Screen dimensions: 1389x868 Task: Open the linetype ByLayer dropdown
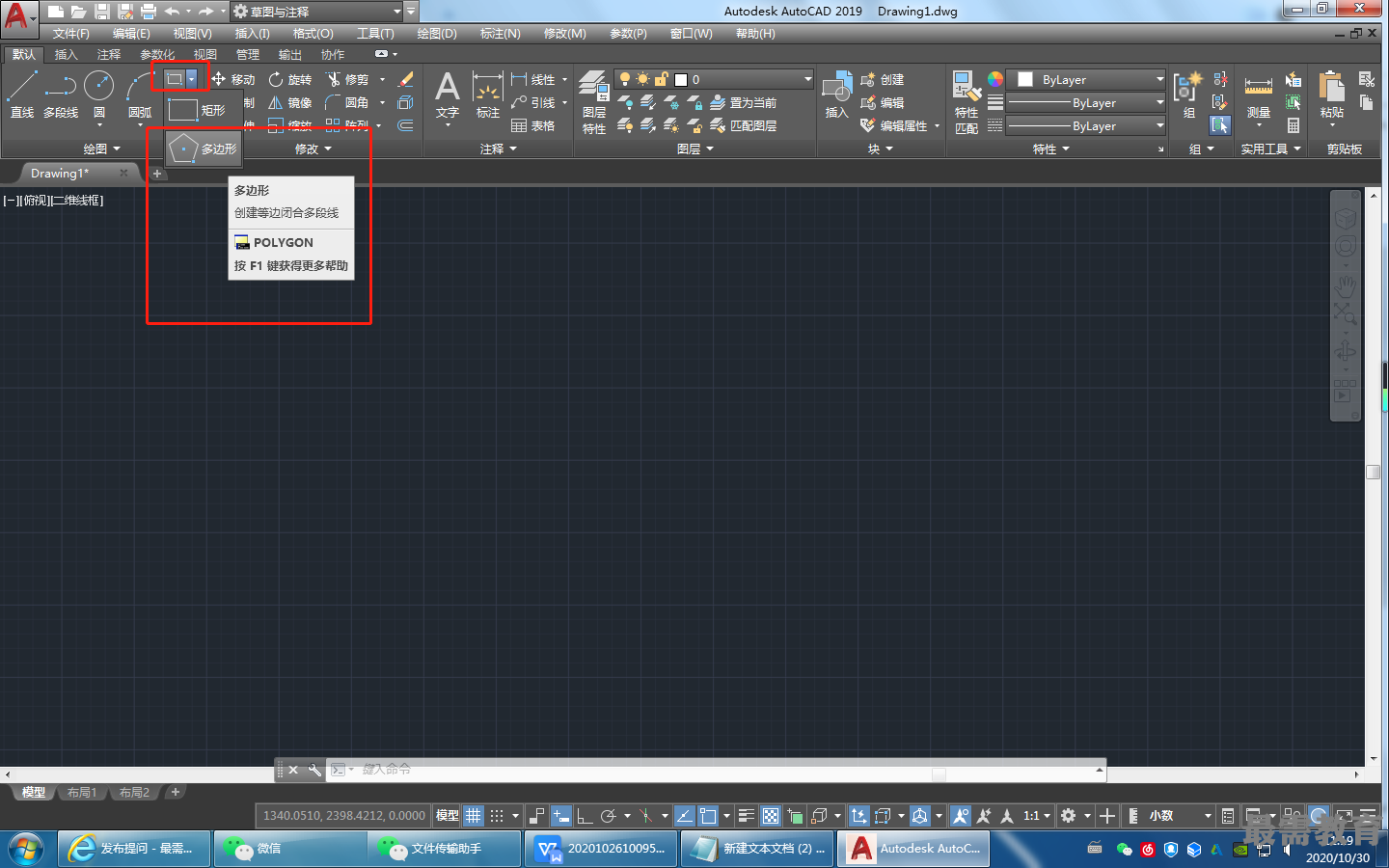pos(1085,125)
